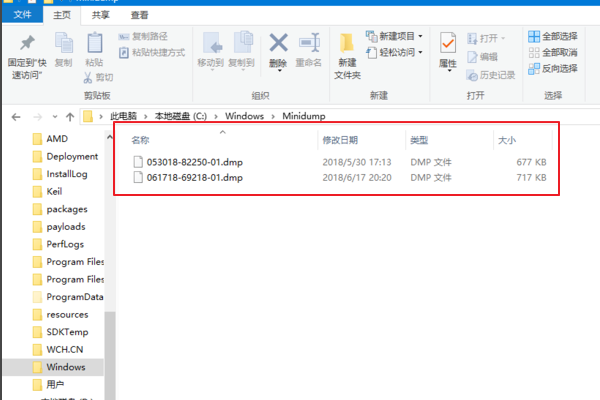
Task: Expand chevron after This PC in path
Action: point(145,116)
